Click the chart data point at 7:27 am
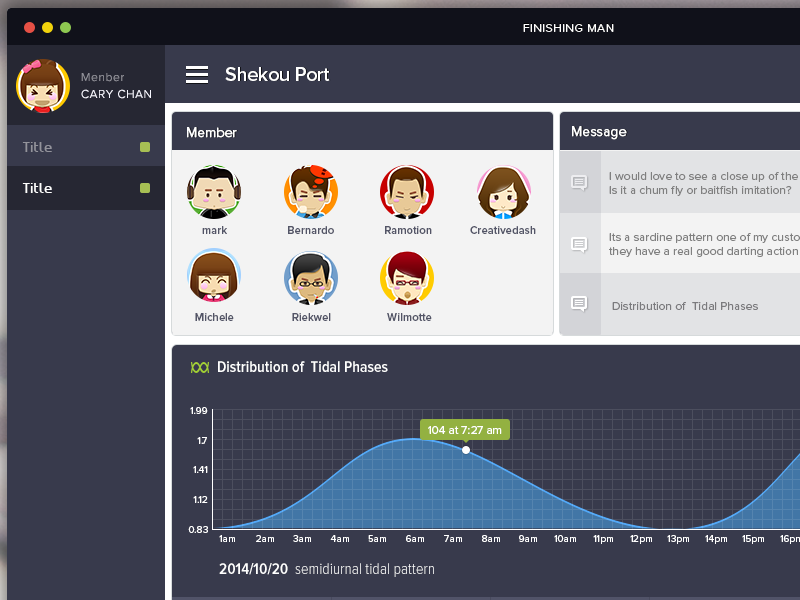The width and height of the screenshot is (800, 600). pyautogui.click(x=466, y=450)
